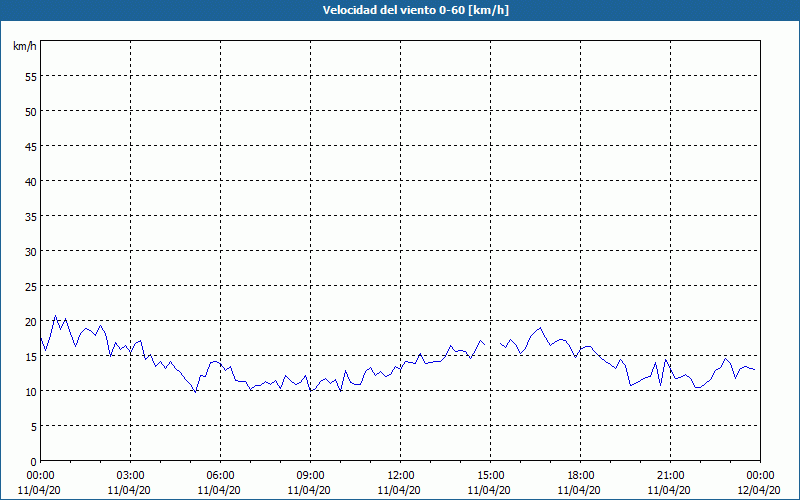The height and width of the screenshot is (500, 800).
Task: Click the "03:00" time axis label
Action: [x=131, y=476]
